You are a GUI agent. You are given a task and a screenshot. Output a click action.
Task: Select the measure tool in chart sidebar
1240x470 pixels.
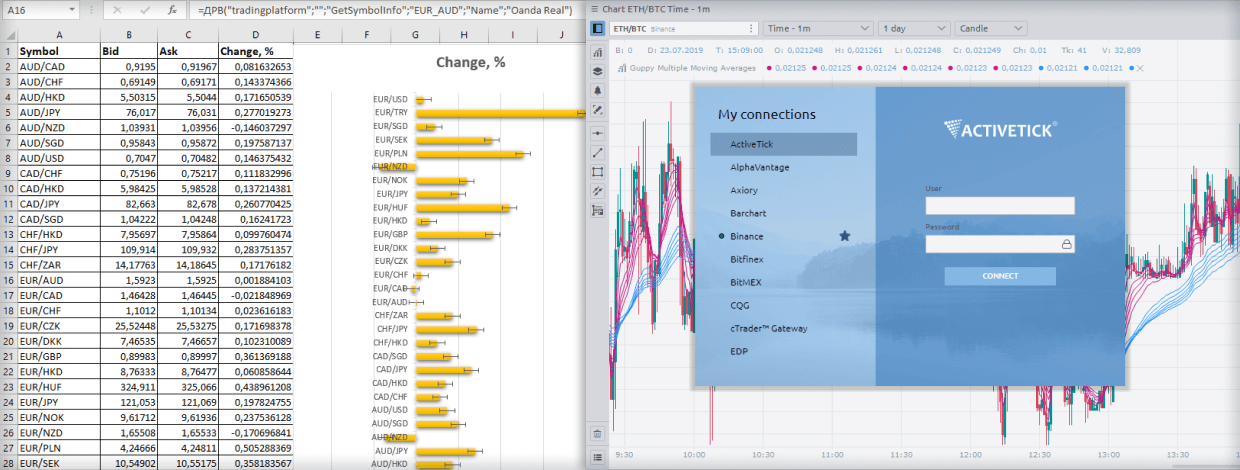pos(597,210)
